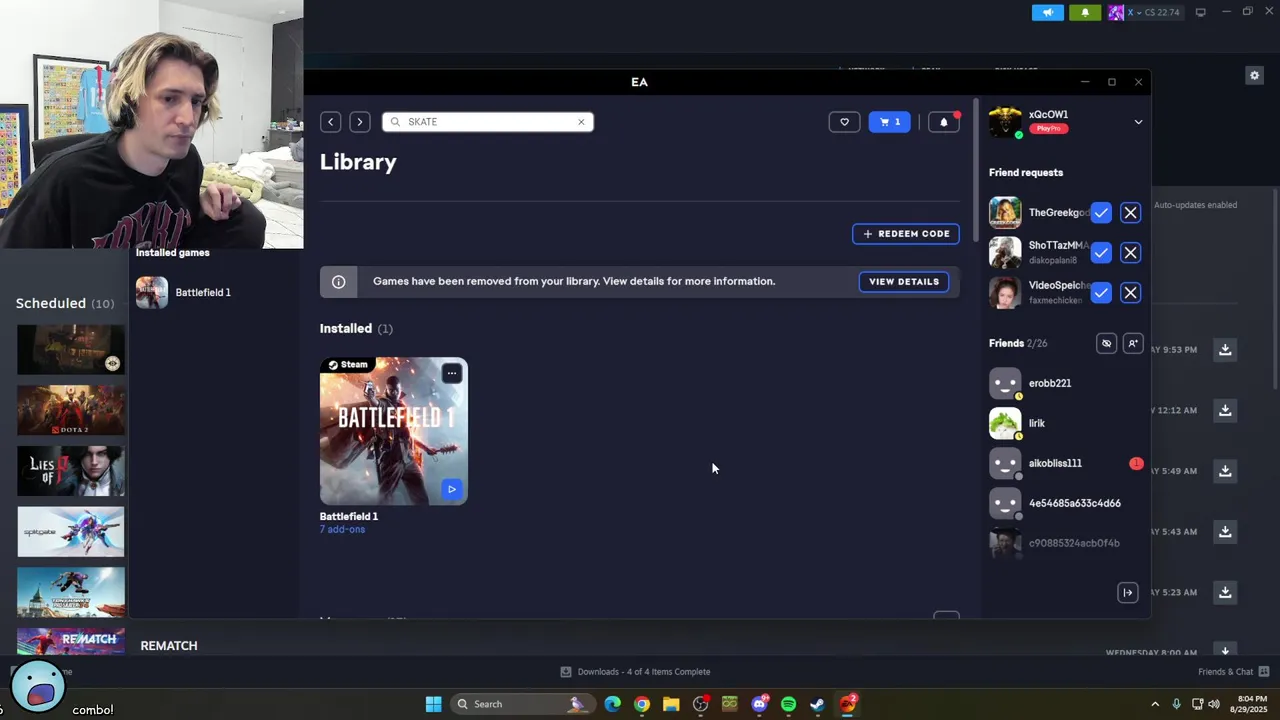The width and height of the screenshot is (1280, 720).
Task: Click the Steam blue megaphone announcements button
Action: click(1047, 12)
